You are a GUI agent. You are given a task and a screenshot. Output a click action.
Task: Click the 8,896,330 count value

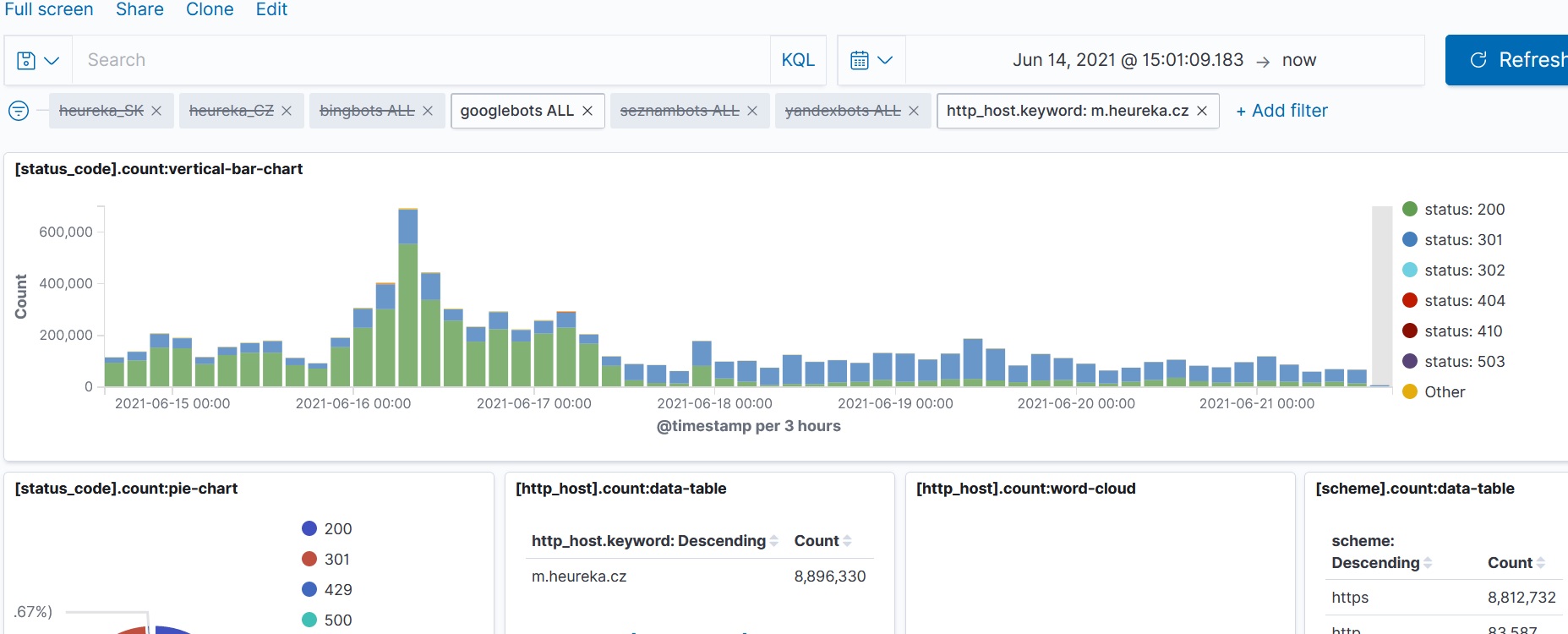[830, 577]
